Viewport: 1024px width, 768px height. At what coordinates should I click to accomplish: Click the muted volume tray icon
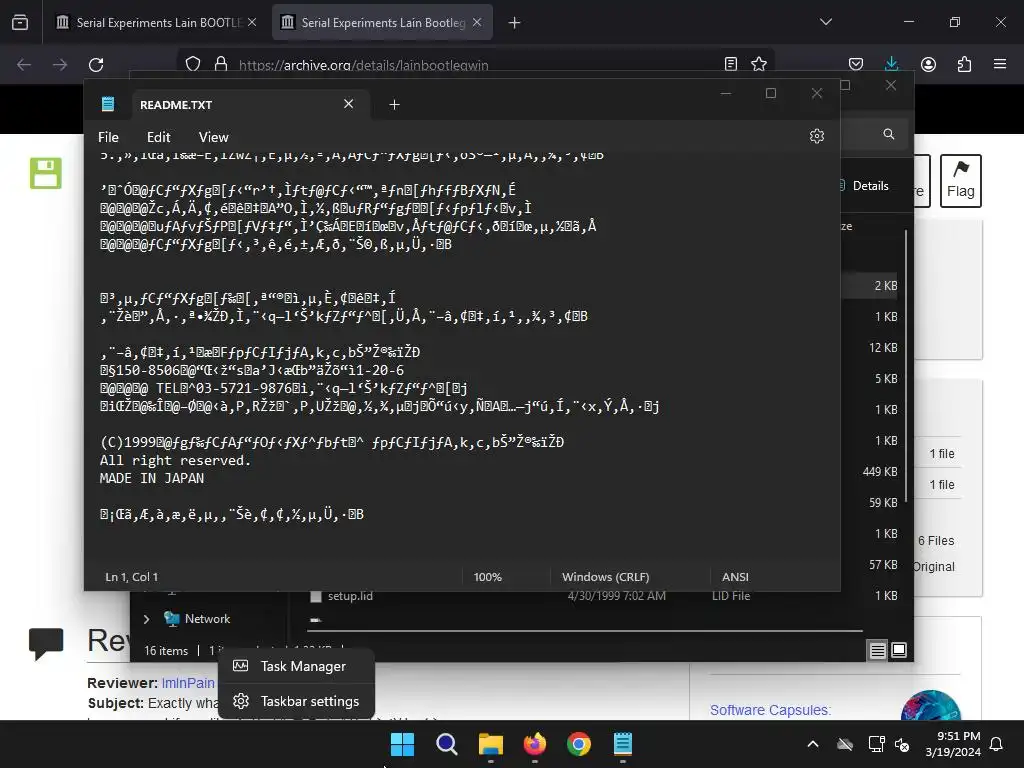902,744
